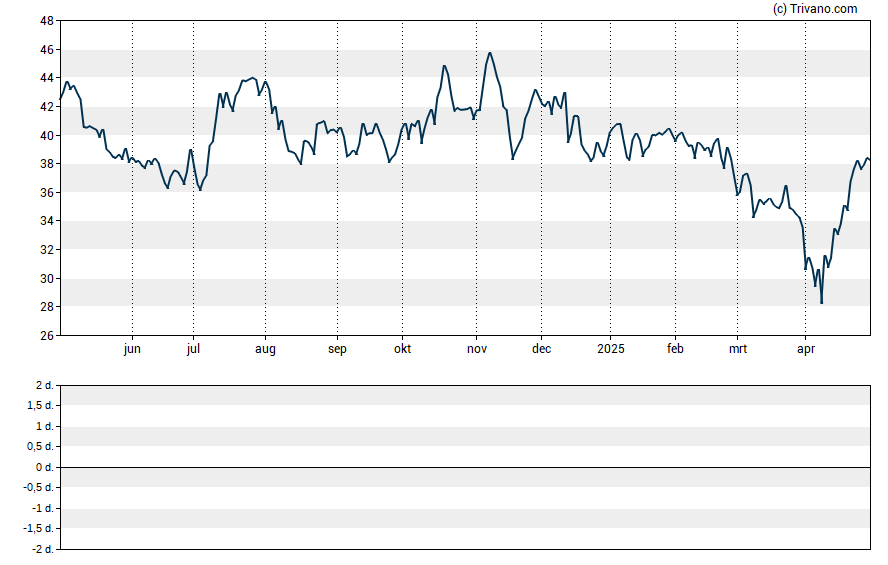Click the '2 d.' volume axis label
This screenshot has height=565, width=888.
pos(45,386)
